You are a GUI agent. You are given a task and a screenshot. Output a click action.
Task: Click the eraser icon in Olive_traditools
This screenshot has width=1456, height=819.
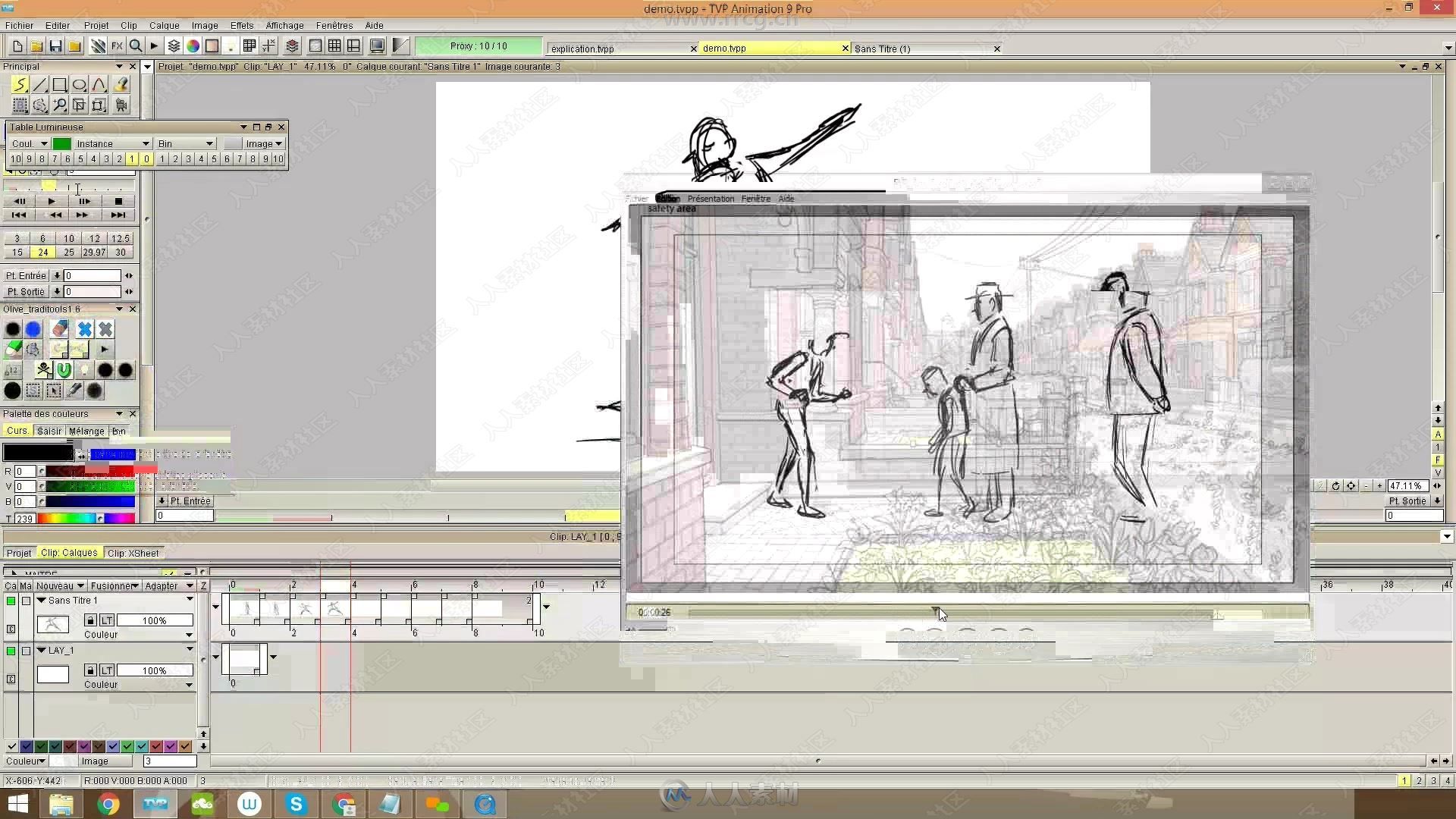click(x=60, y=329)
